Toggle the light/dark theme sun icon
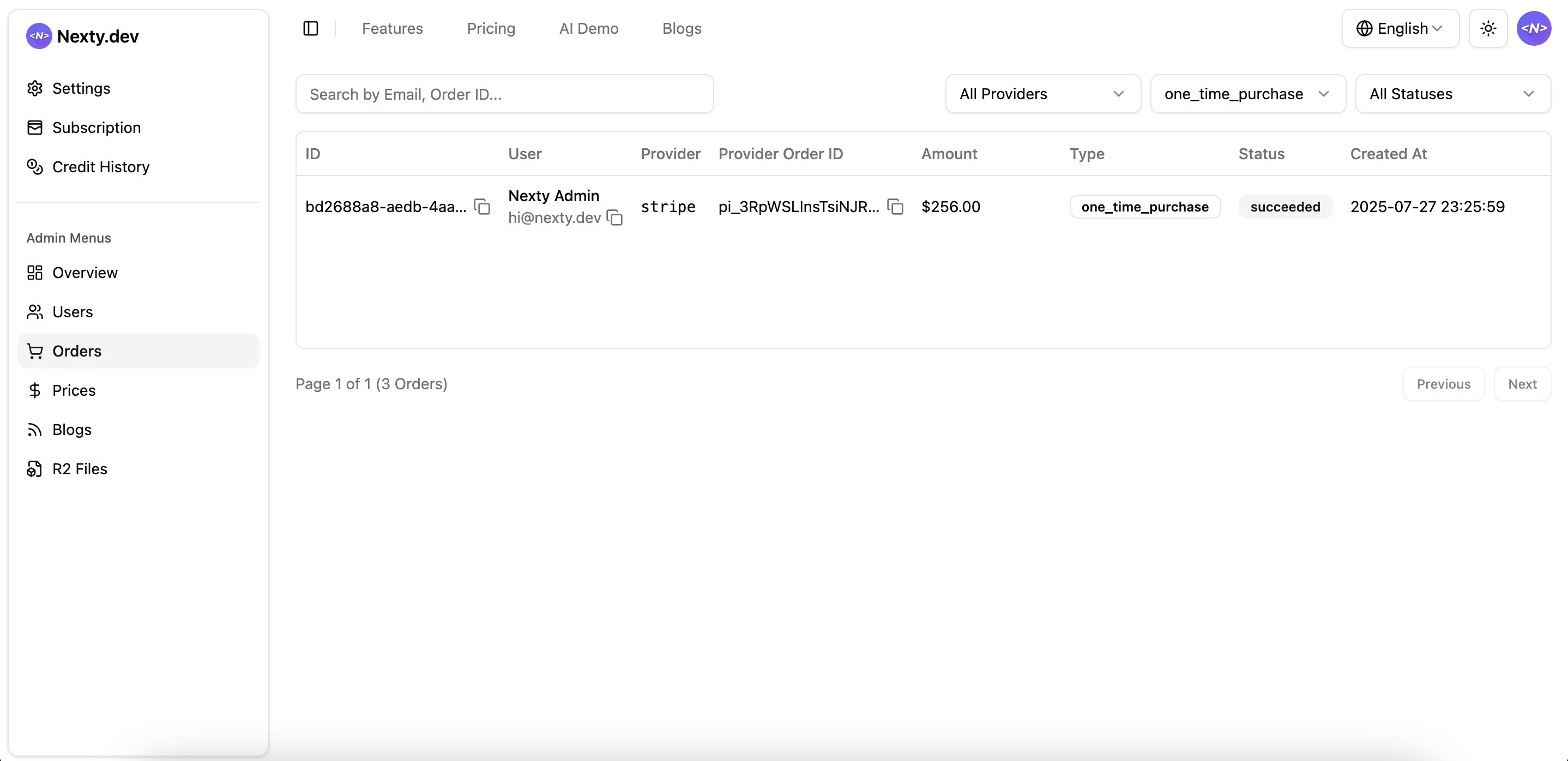Viewport: 1568px width, 761px height. tap(1488, 28)
